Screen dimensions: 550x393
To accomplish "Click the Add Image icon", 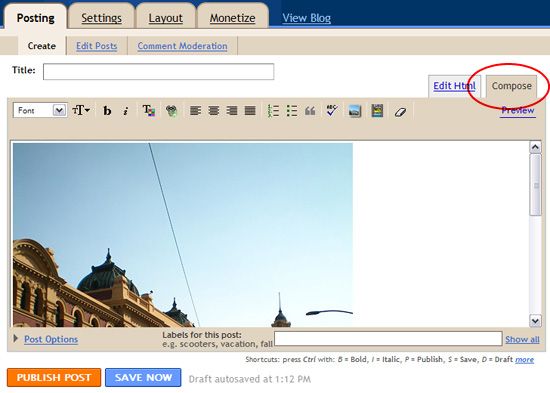I will pos(355,111).
